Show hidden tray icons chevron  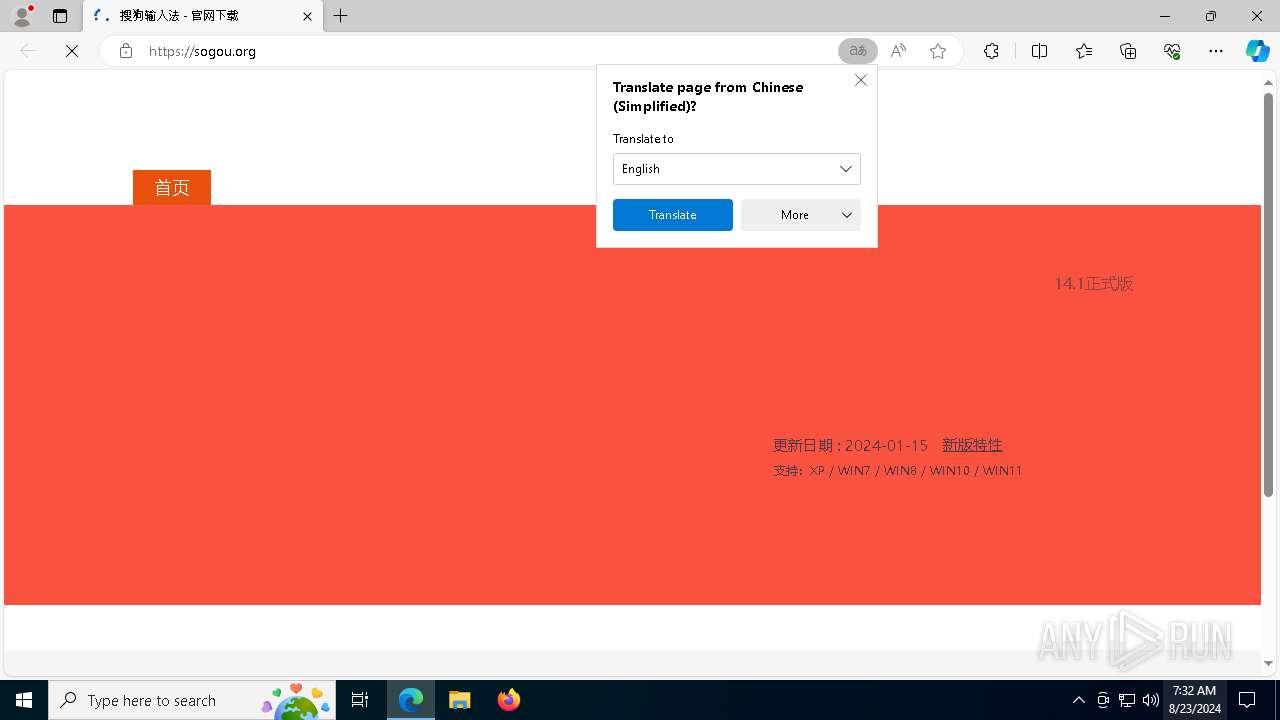pos(1078,700)
